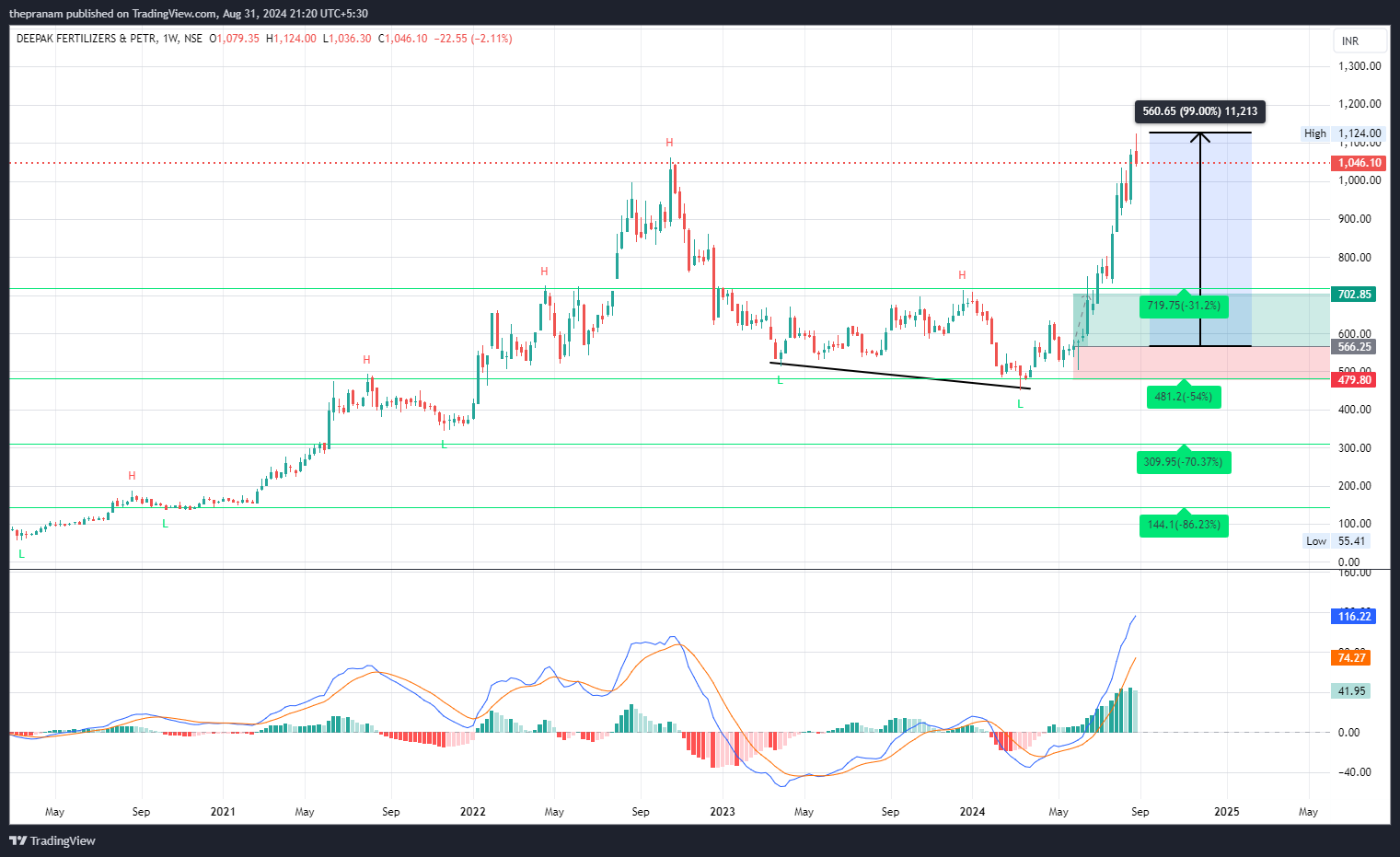
Task: Click the NSE exchange label
Action: point(193,39)
